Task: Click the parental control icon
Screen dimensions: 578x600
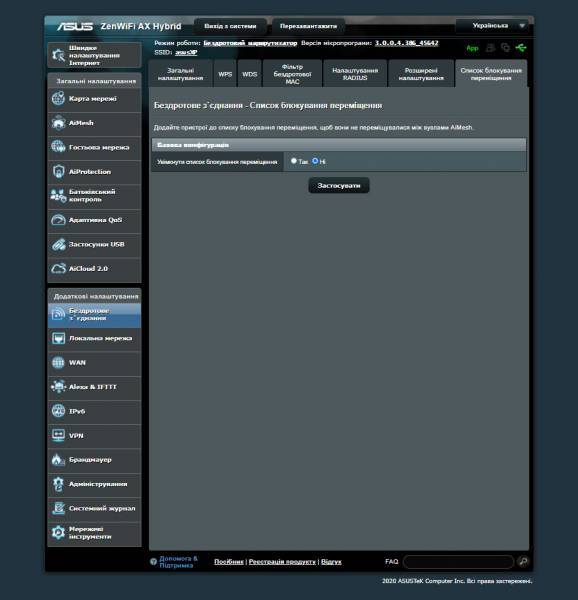Action: point(58,196)
